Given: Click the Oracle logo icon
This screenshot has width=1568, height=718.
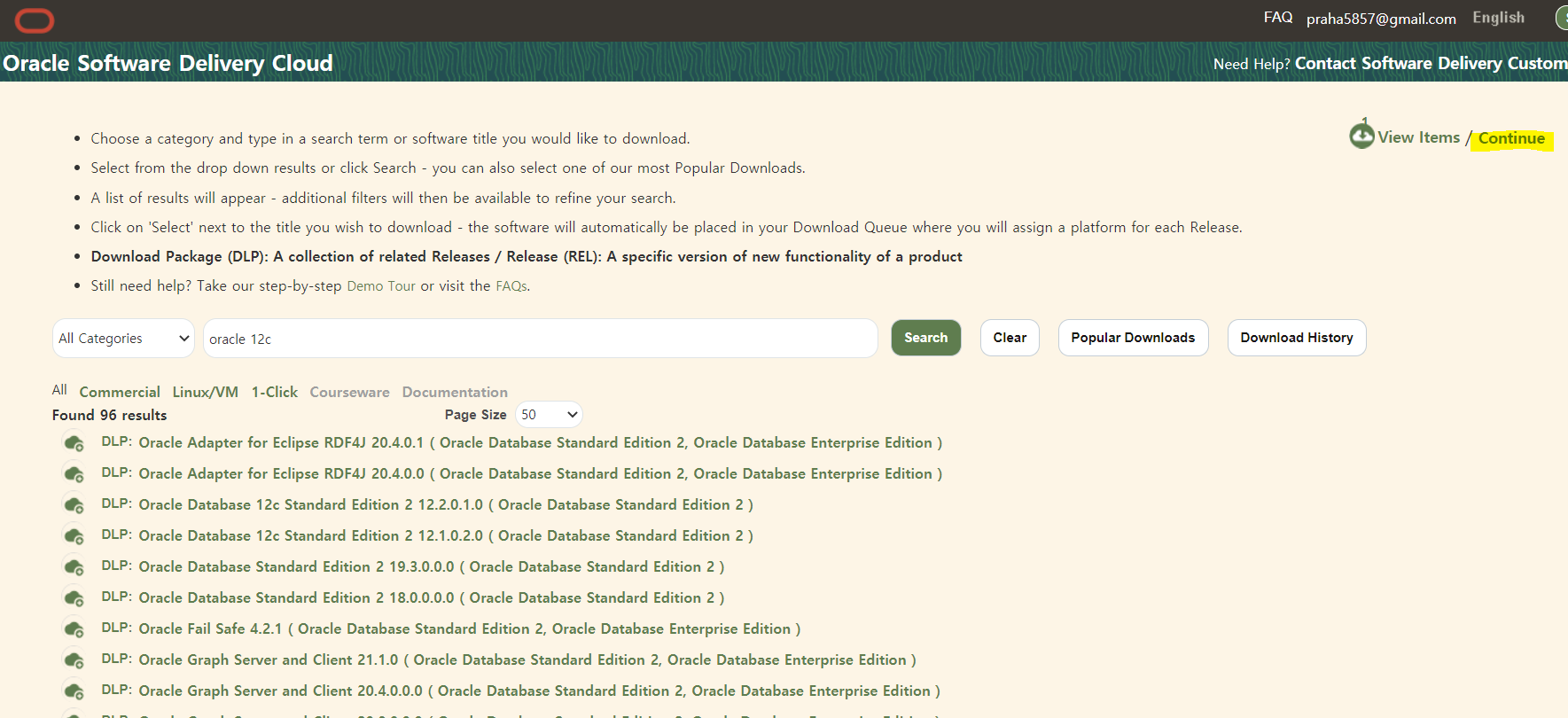Looking at the screenshot, I should (x=35, y=20).
